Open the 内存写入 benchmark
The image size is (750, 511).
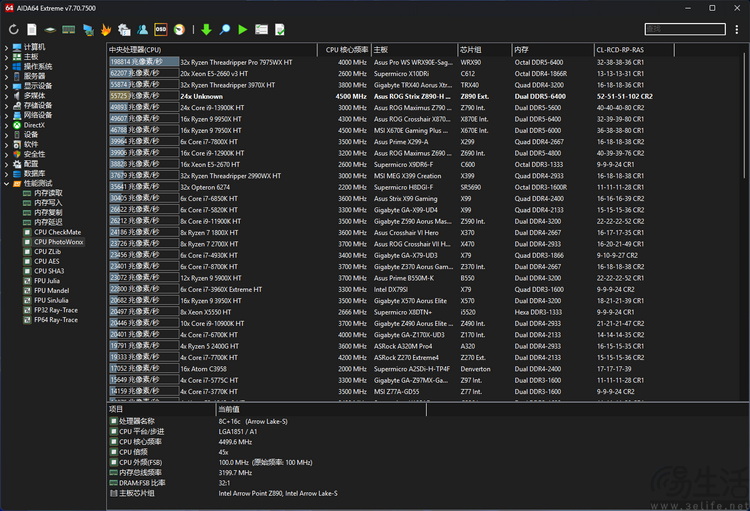click(48, 203)
